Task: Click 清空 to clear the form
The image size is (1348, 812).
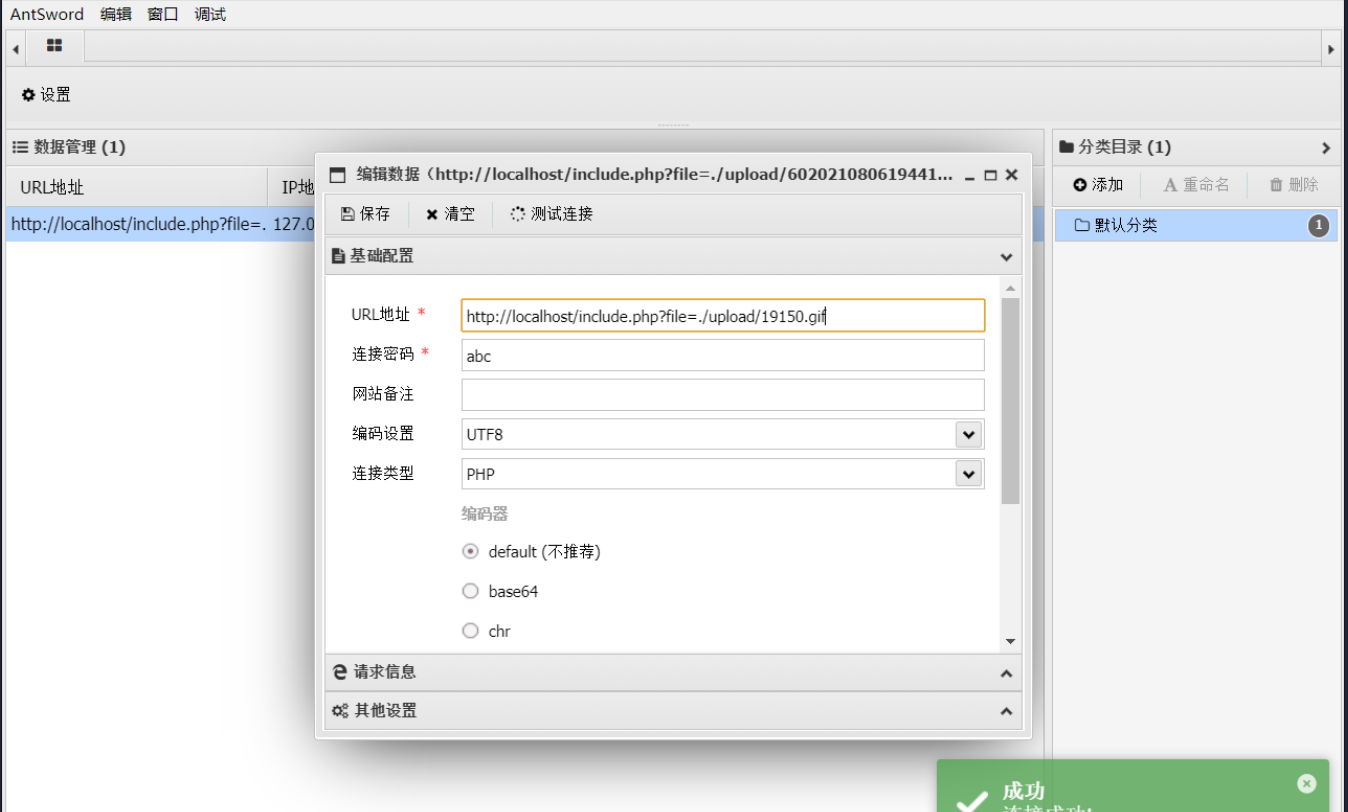Action: [x=450, y=214]
